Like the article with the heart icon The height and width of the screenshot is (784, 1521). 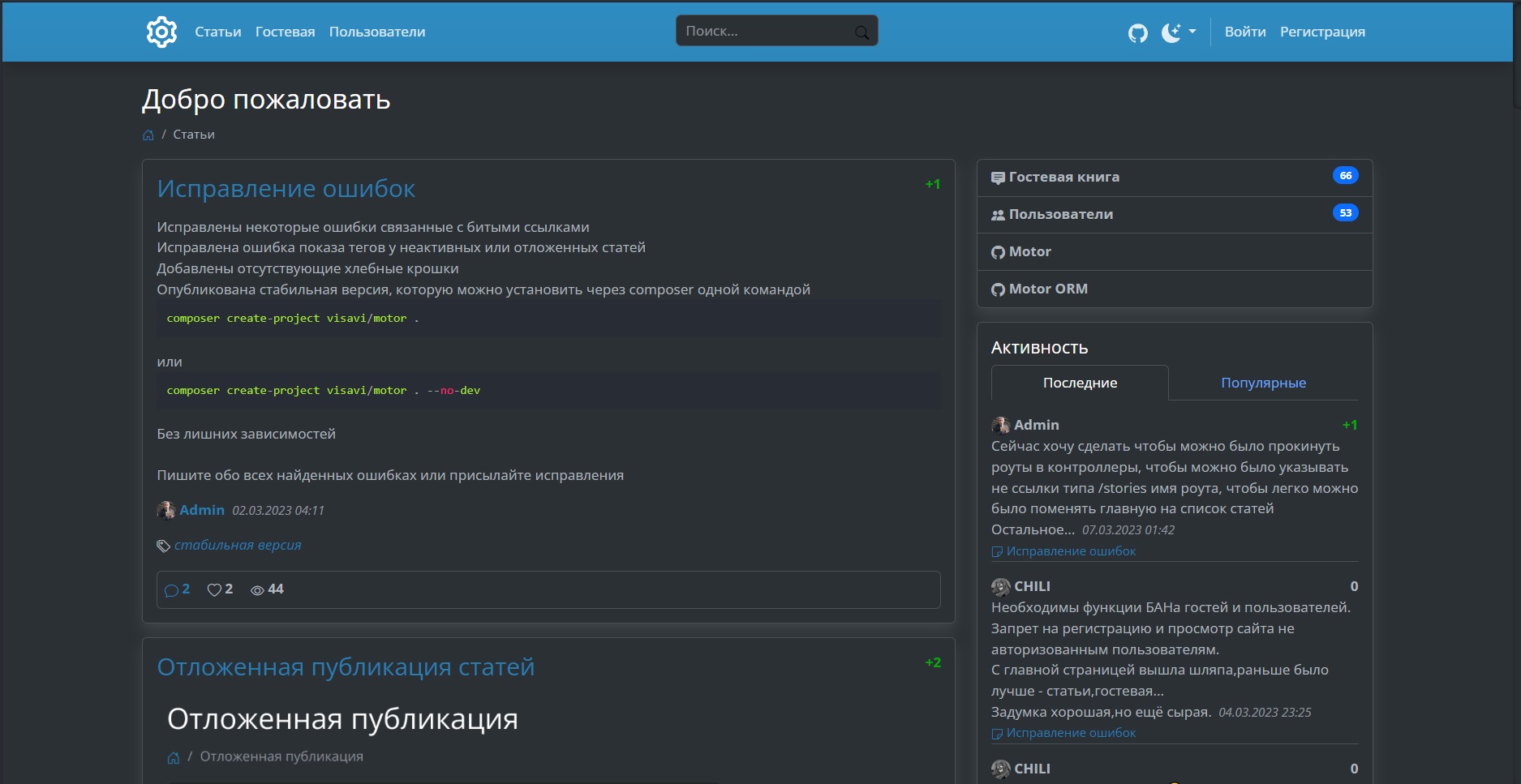(214, 590)
